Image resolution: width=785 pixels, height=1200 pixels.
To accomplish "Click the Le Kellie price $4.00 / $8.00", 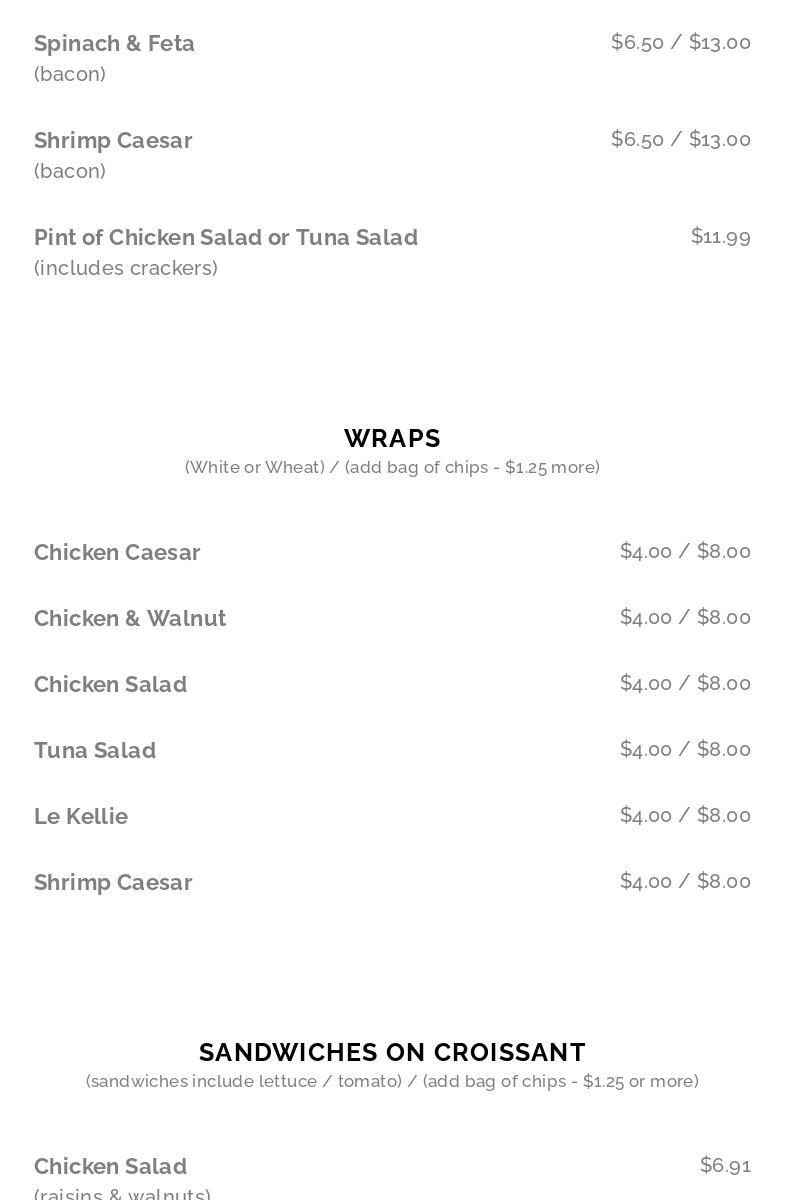I will [685, 815].
